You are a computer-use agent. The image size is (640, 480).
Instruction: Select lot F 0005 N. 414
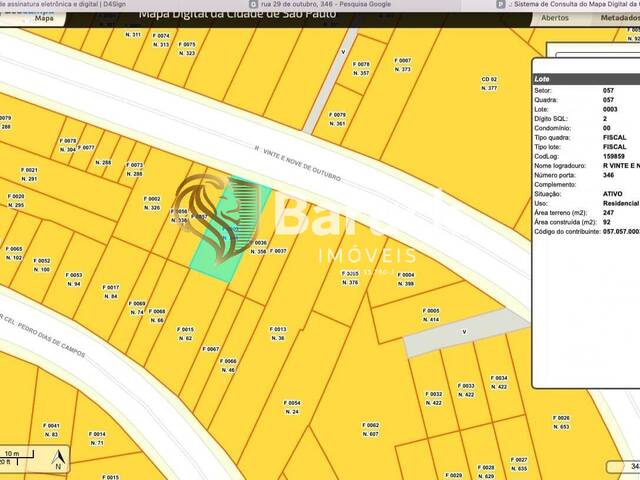[x=431, y=314]
